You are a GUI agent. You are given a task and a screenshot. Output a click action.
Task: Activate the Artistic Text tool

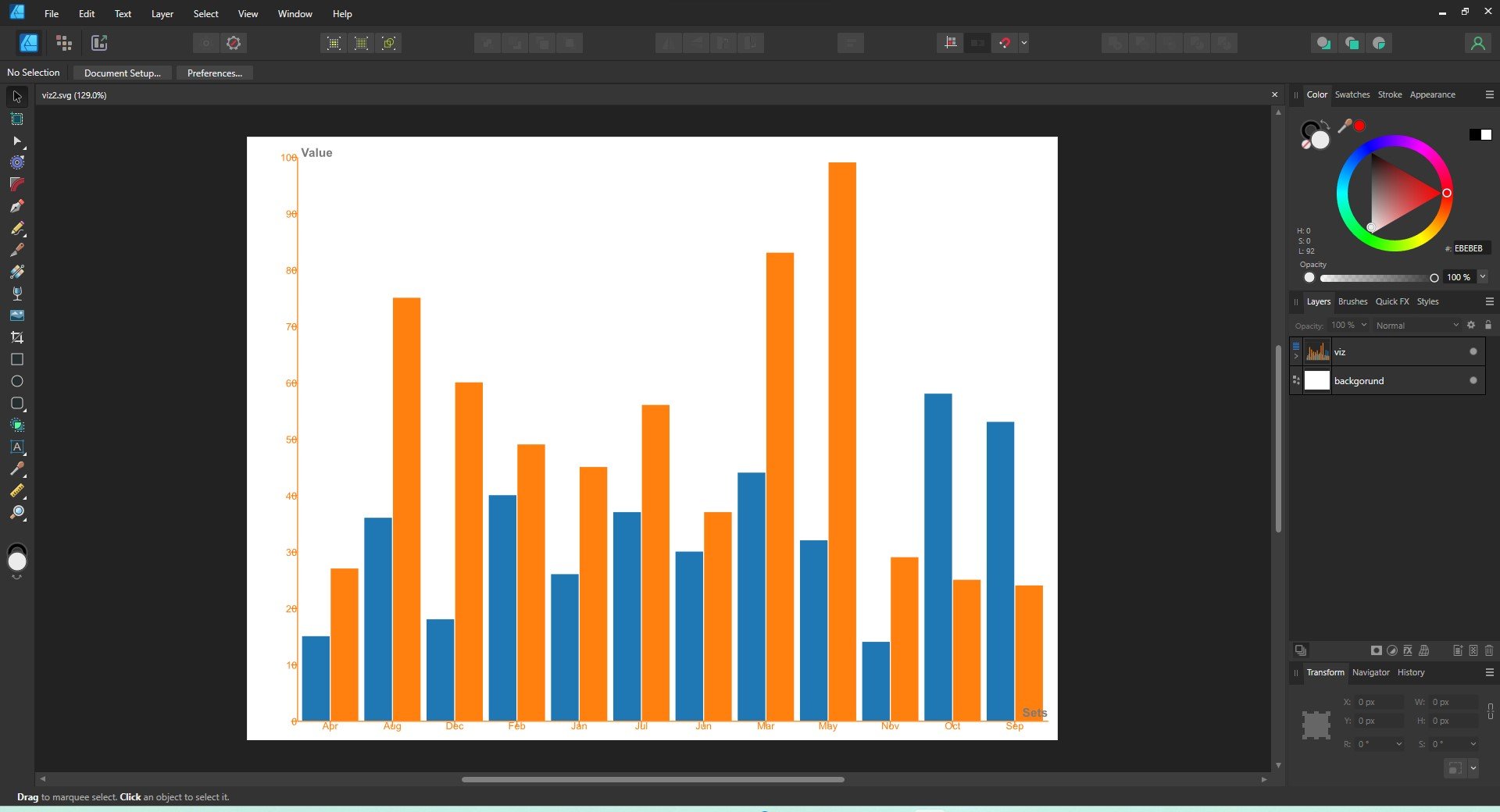pos(17,447)
